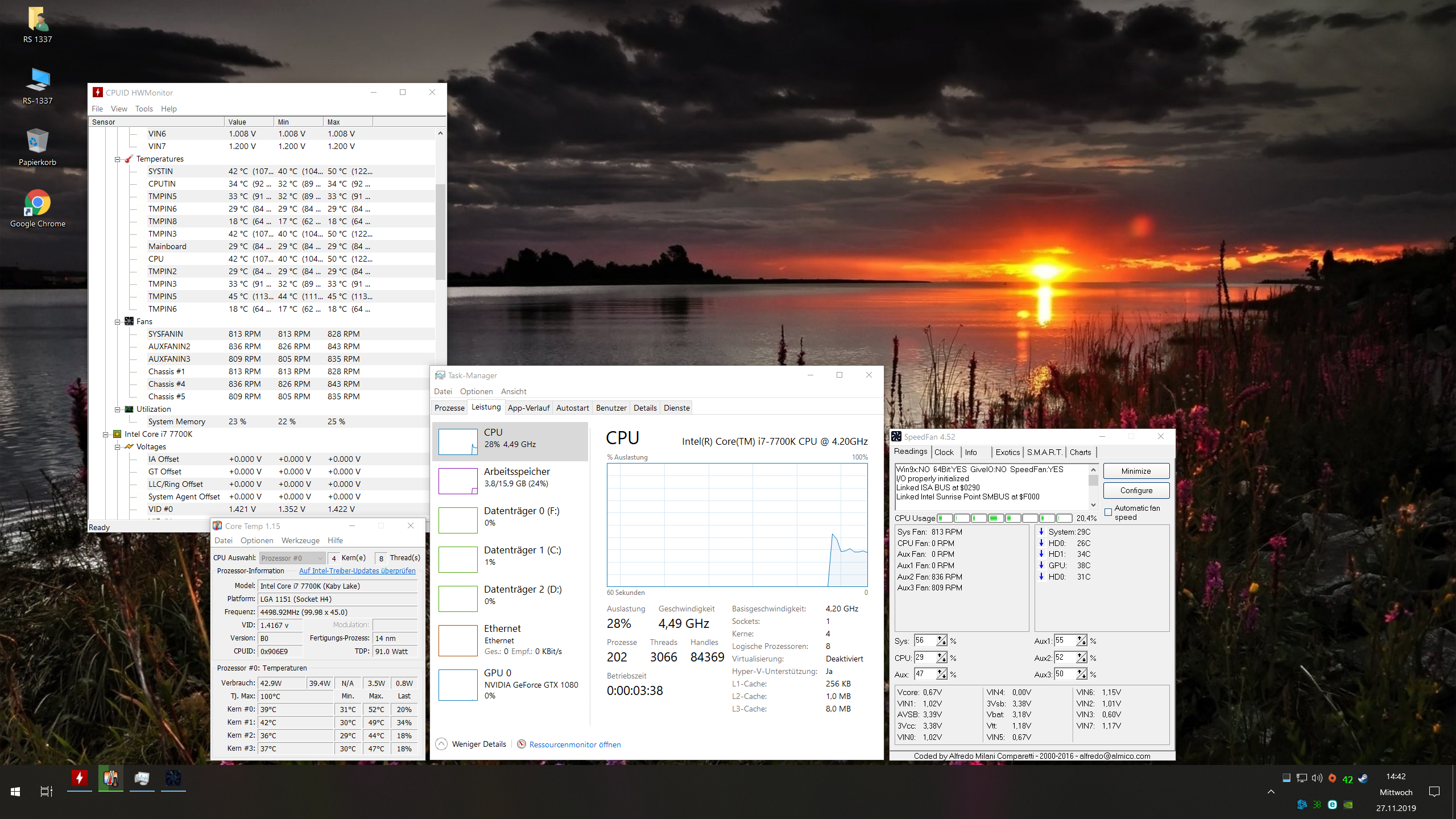The height and width of the screenshot is (819, 1456).
Task: Click Ressourcenmonitor icon in Task-Manager
Action: pyautogui.click(x=521, y=744)
